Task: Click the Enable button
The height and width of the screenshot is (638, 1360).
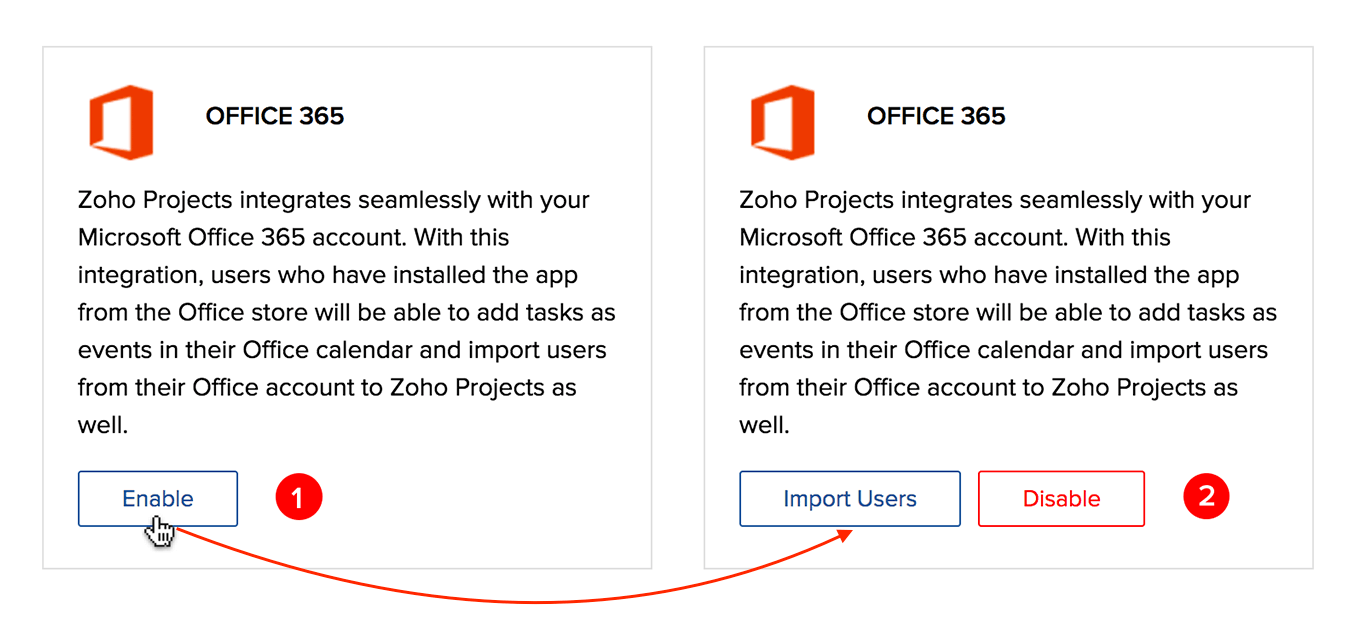Action: click(158, 498)
